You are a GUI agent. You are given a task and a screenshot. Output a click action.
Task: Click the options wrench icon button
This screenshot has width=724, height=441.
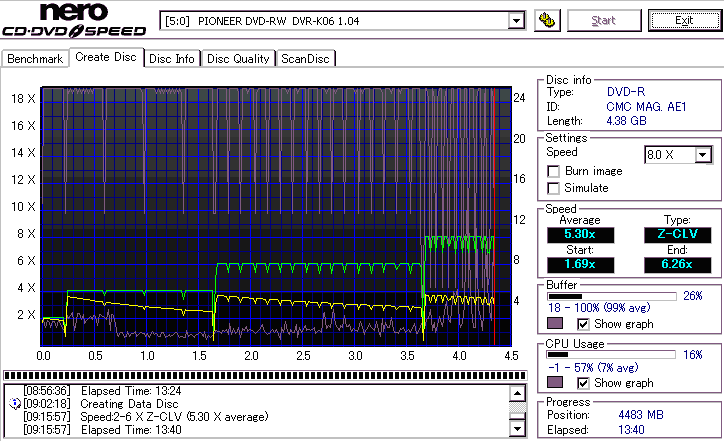547,21
